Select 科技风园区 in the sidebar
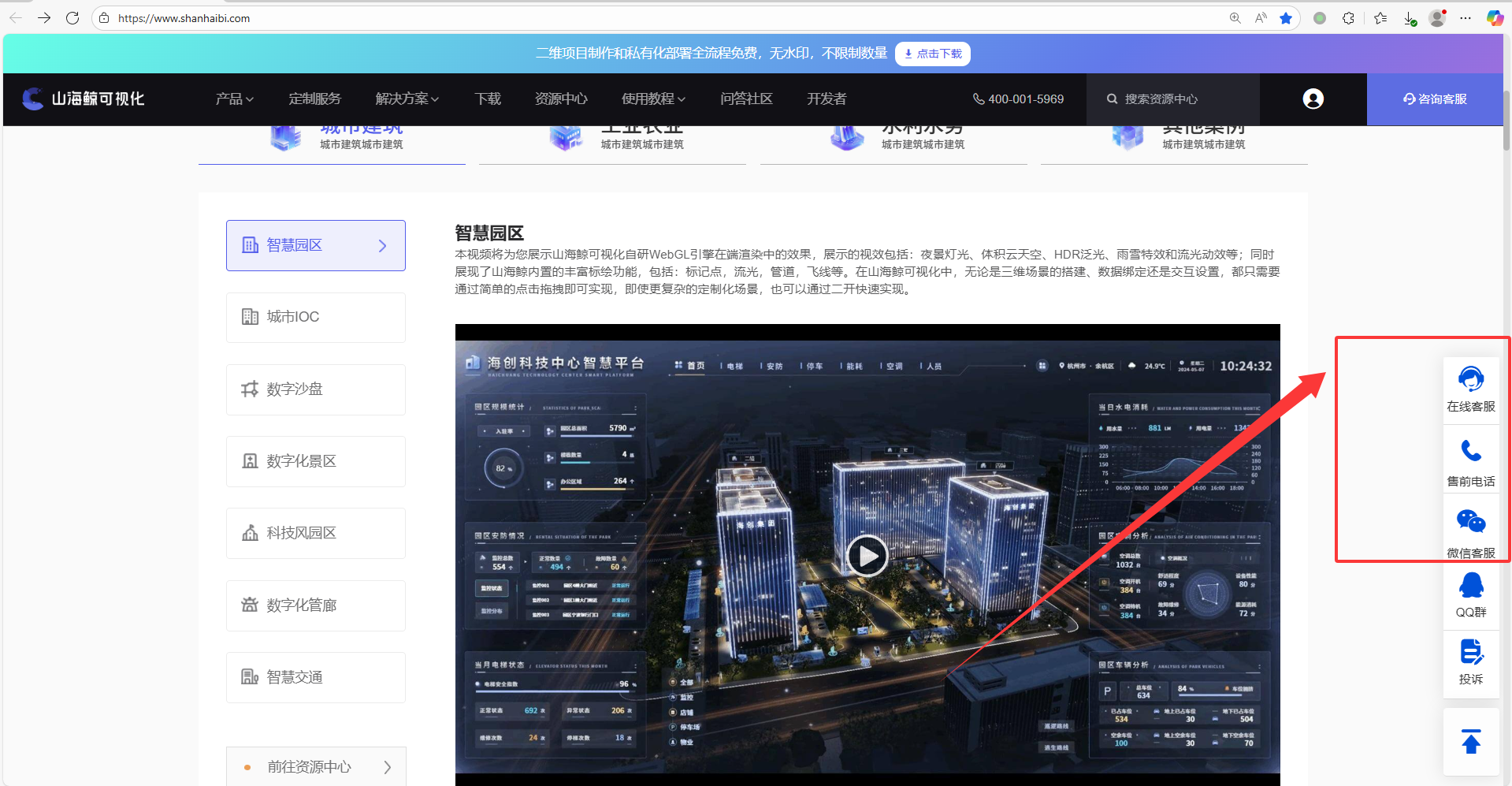The image size is (1512, 786). pyautogui.click(x=316, y=533)
